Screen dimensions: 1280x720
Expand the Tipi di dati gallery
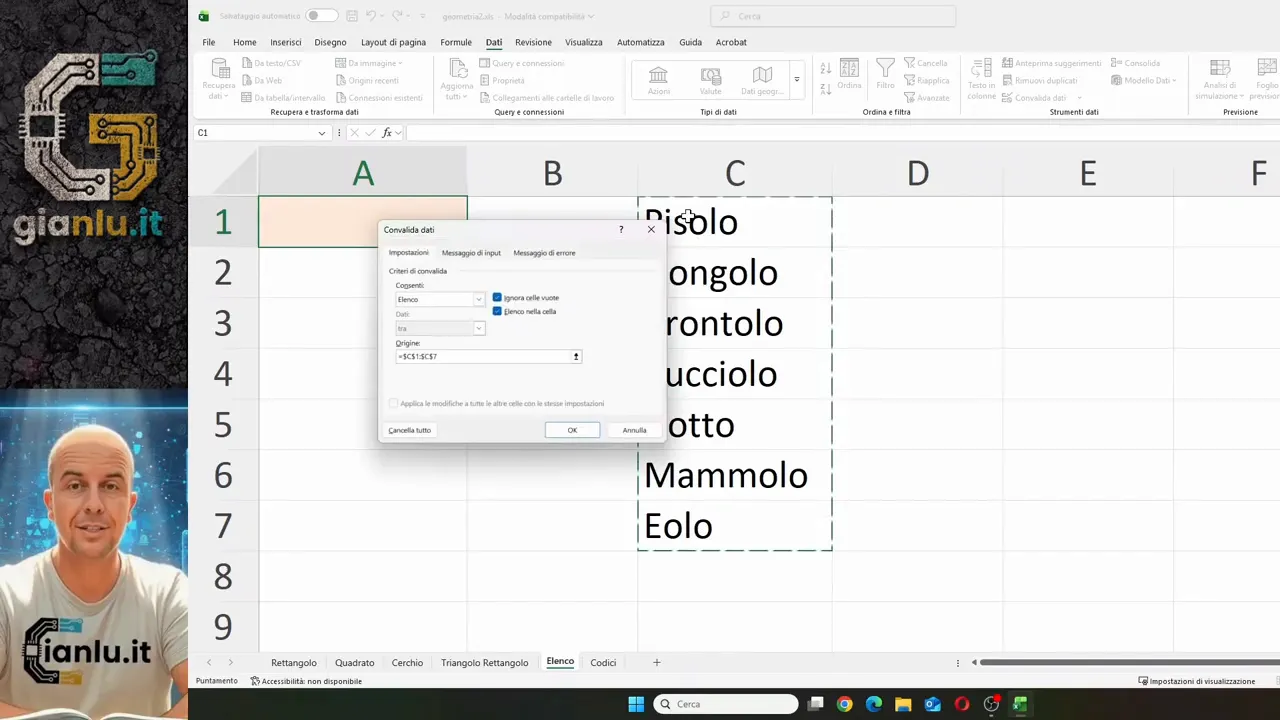[796, 80]
